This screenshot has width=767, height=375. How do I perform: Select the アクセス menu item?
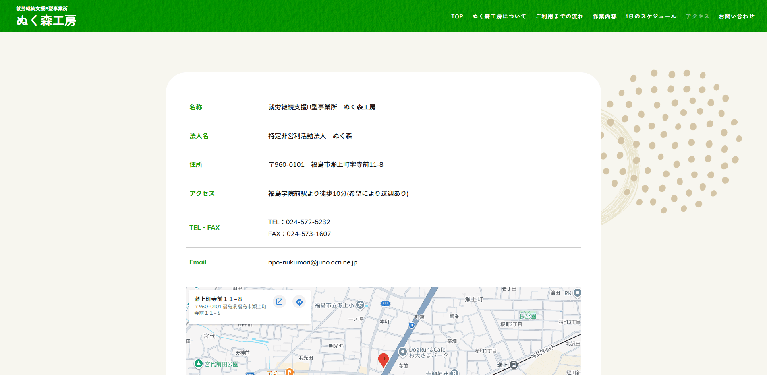(x=698, y=16)
